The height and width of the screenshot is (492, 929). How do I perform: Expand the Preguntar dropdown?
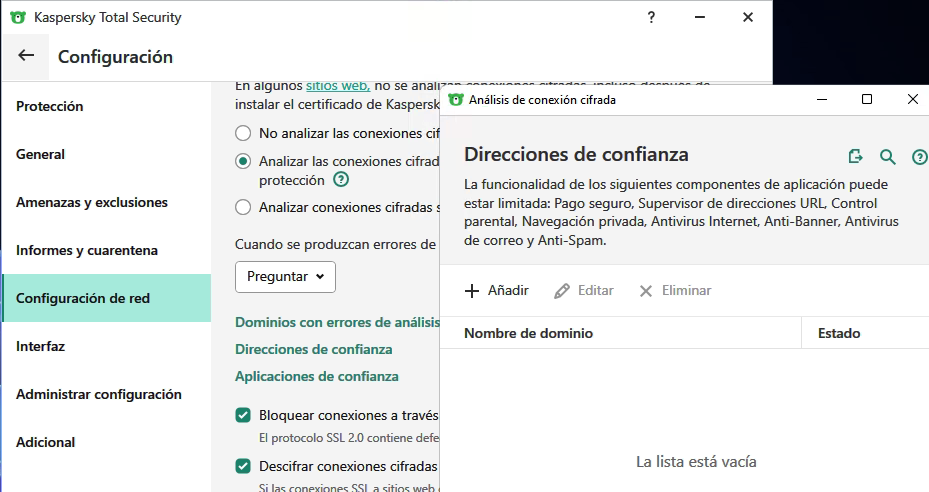[285, 277]
